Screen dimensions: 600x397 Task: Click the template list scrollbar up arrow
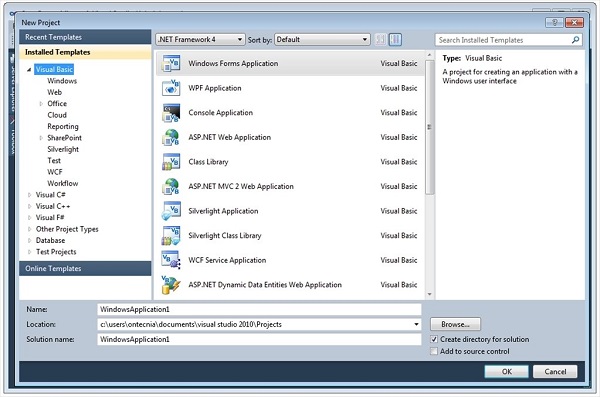[429, 56]
